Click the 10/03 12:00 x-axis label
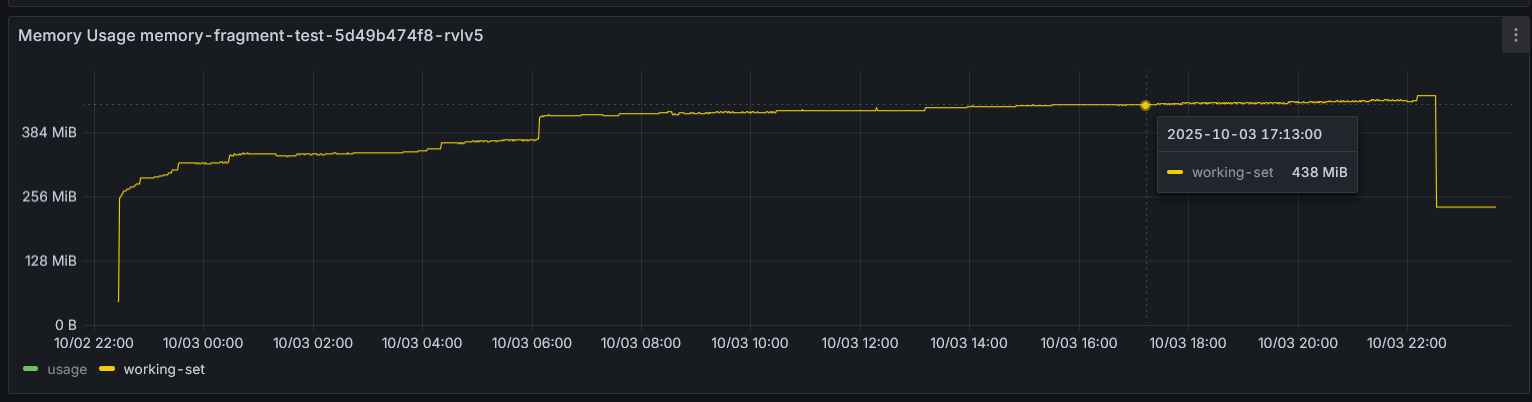The image size is (1532, 402). point(860,343)
